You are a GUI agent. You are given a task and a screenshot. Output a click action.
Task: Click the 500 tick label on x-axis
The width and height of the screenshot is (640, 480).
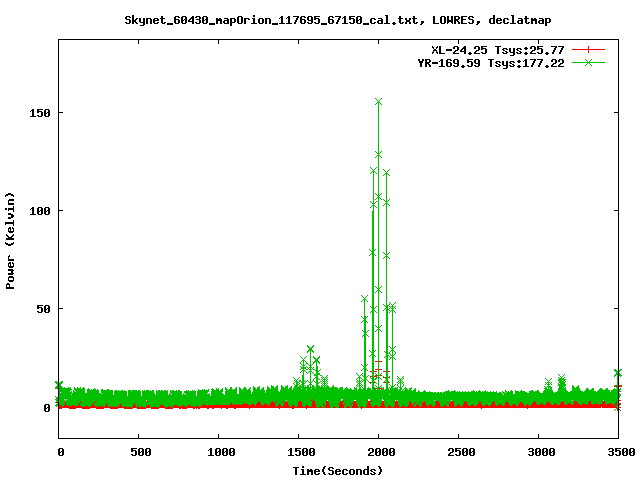[x=141, y=452]
